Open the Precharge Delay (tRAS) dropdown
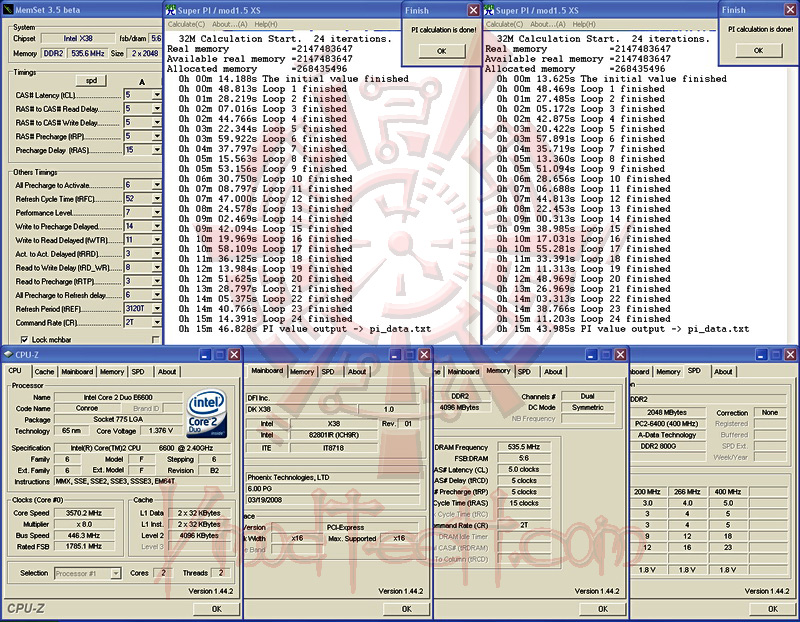Image resolution: width=800 pixels, height=622 pixels. pyautogui.click(x=157, y=150)
